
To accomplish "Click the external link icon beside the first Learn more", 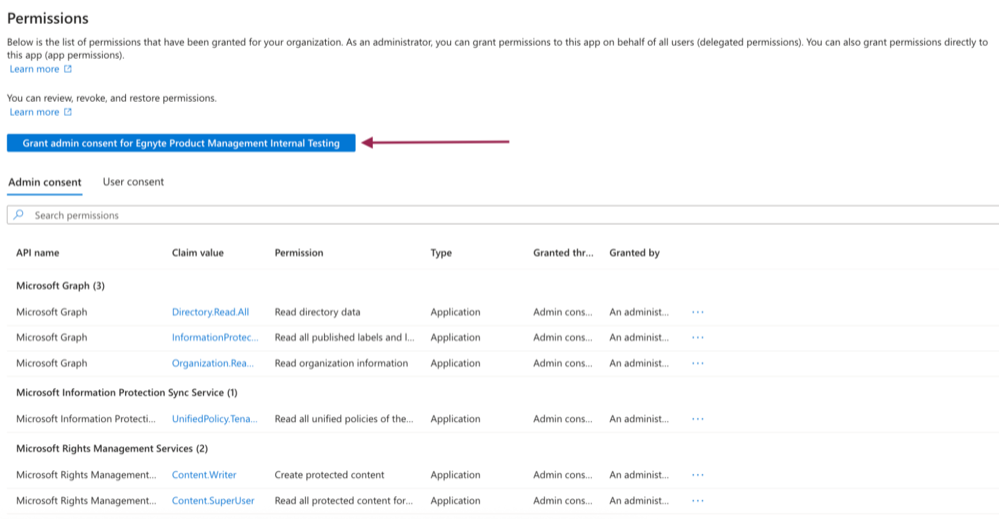I will [x=68, y=69].
